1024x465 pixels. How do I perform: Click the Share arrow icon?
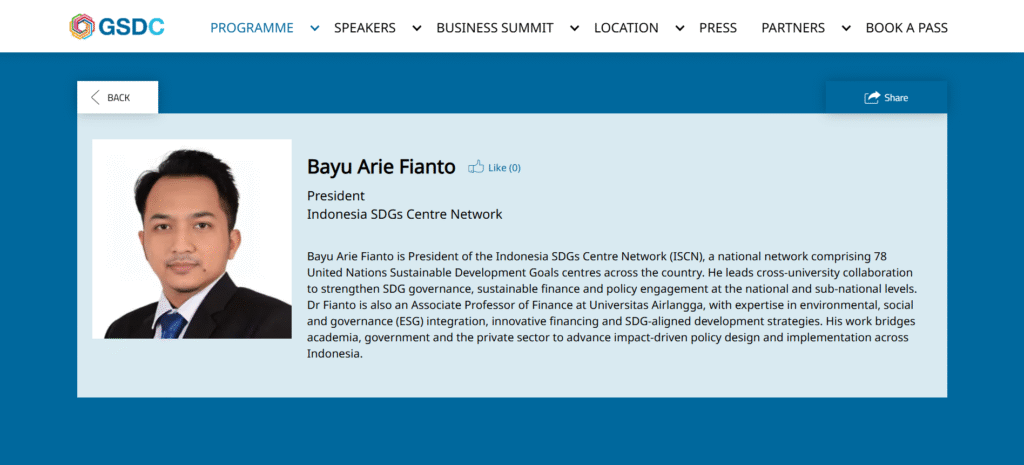(x=872, y=97)
